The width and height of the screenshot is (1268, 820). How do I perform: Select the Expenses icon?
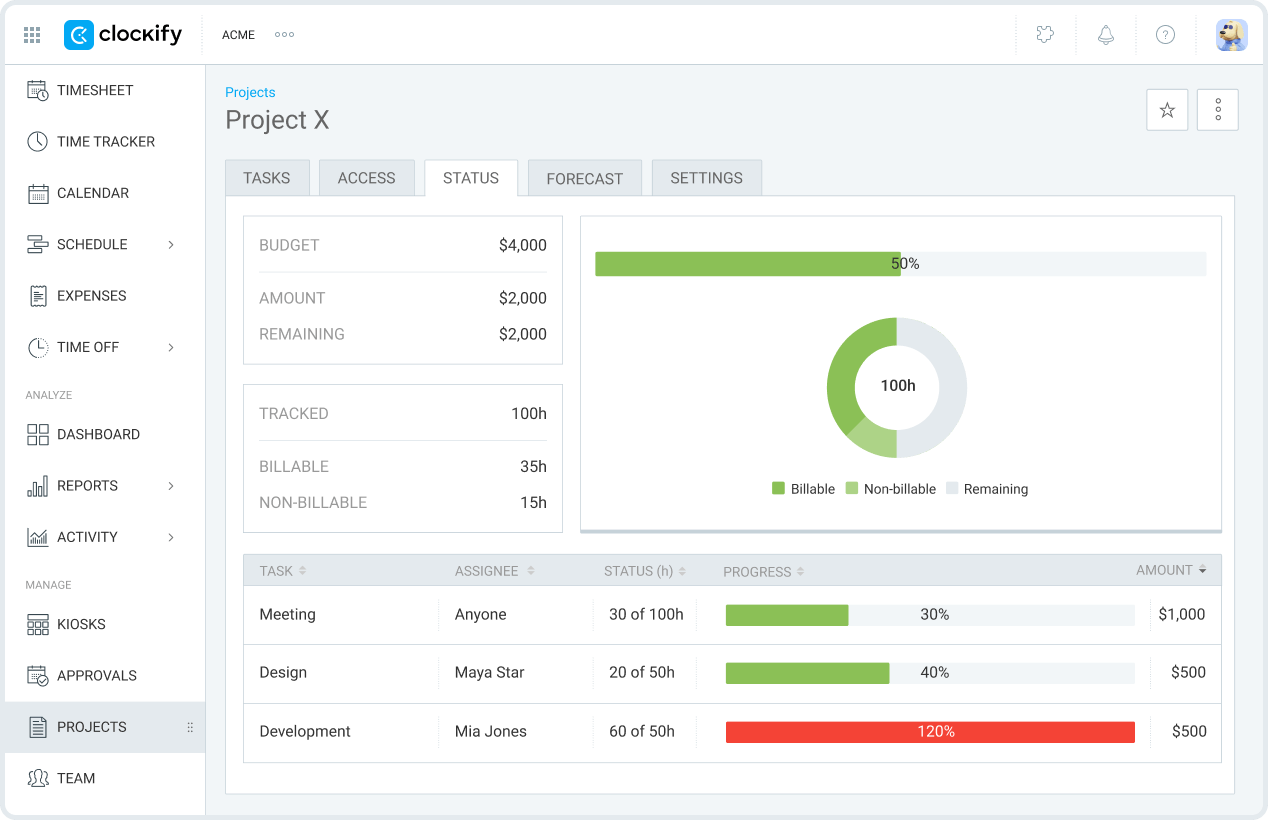tap(38, 295)
